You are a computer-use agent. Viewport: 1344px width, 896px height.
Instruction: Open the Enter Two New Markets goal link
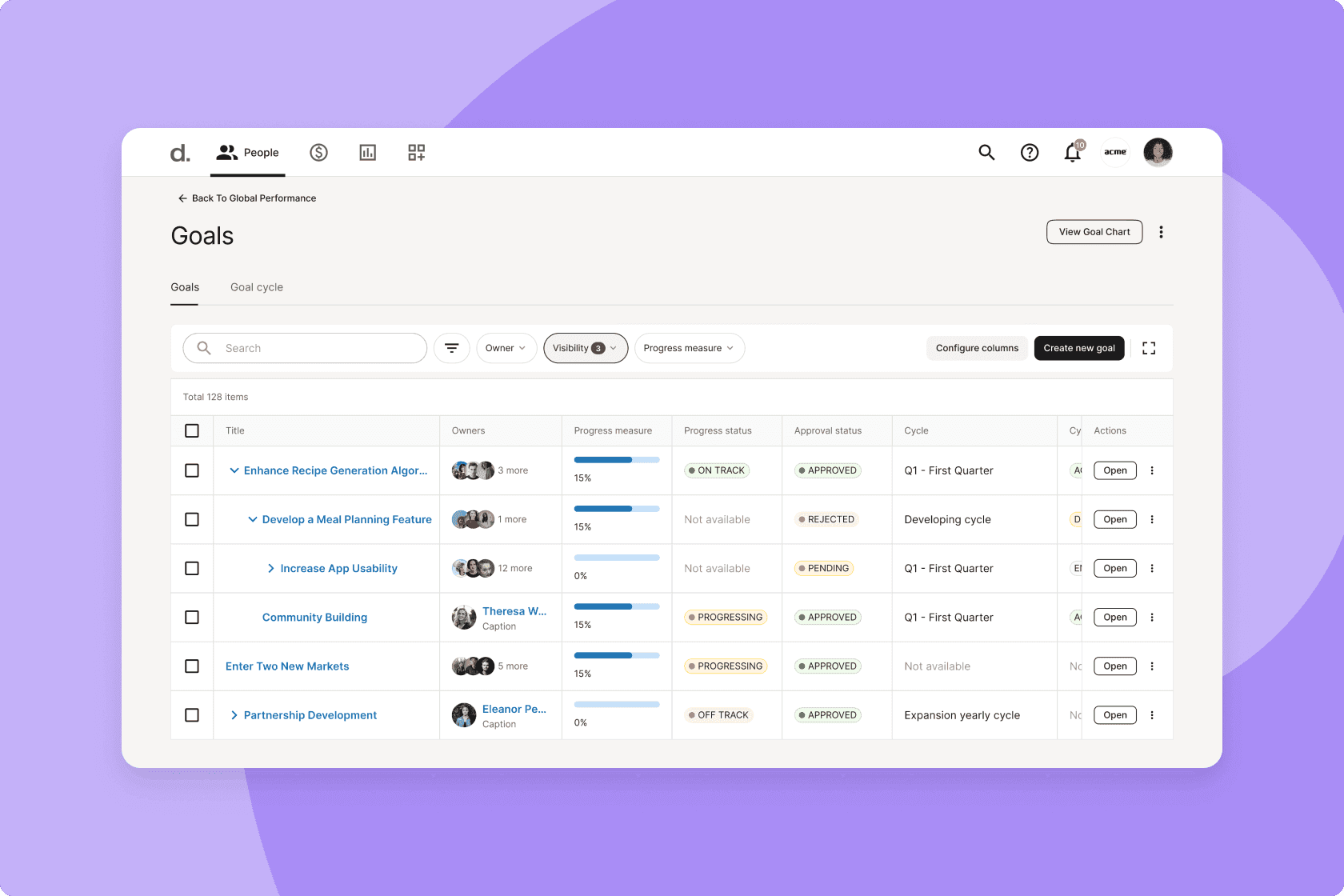tap(287, 666)
